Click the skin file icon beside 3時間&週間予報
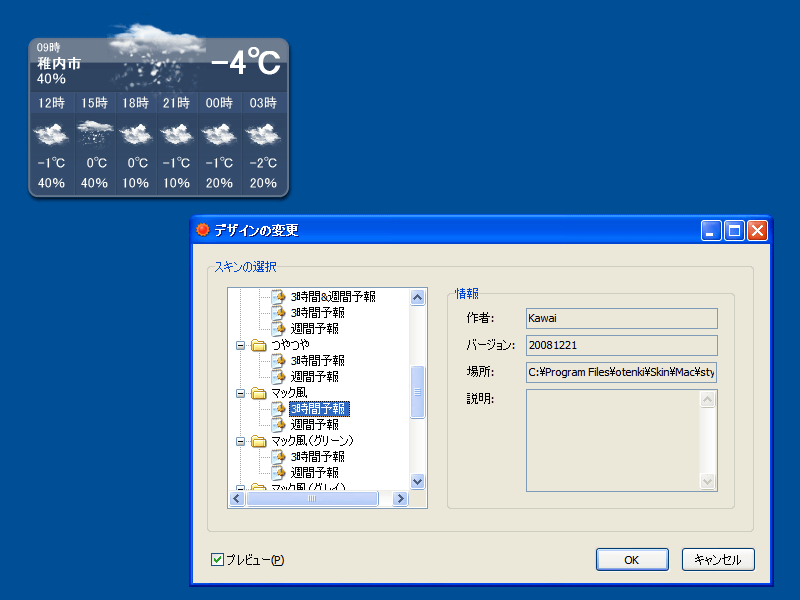The width and height of the screenshot is (800, 600). pyautogui.click(x=279, y=297)
